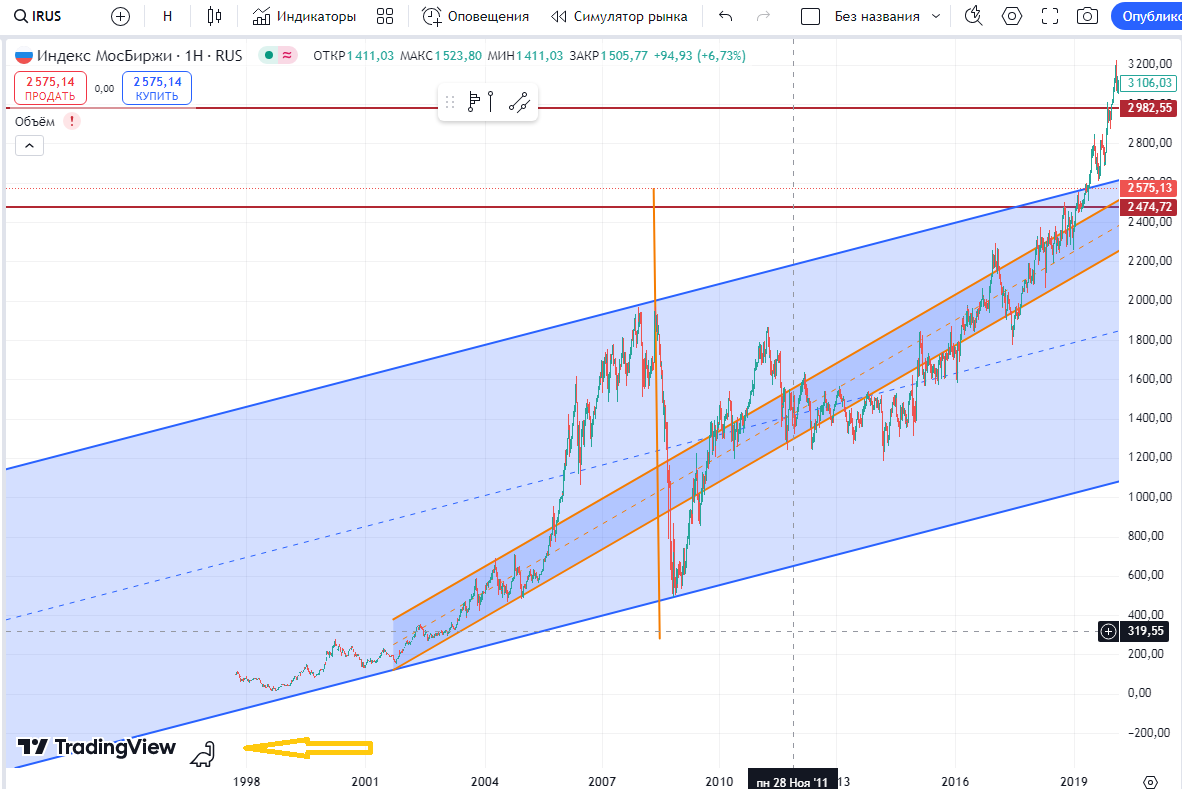The height and width of the screenshot is (789, 1182).
Task: Open quick search lightning magnifier icon
Action: coord(974,16)
